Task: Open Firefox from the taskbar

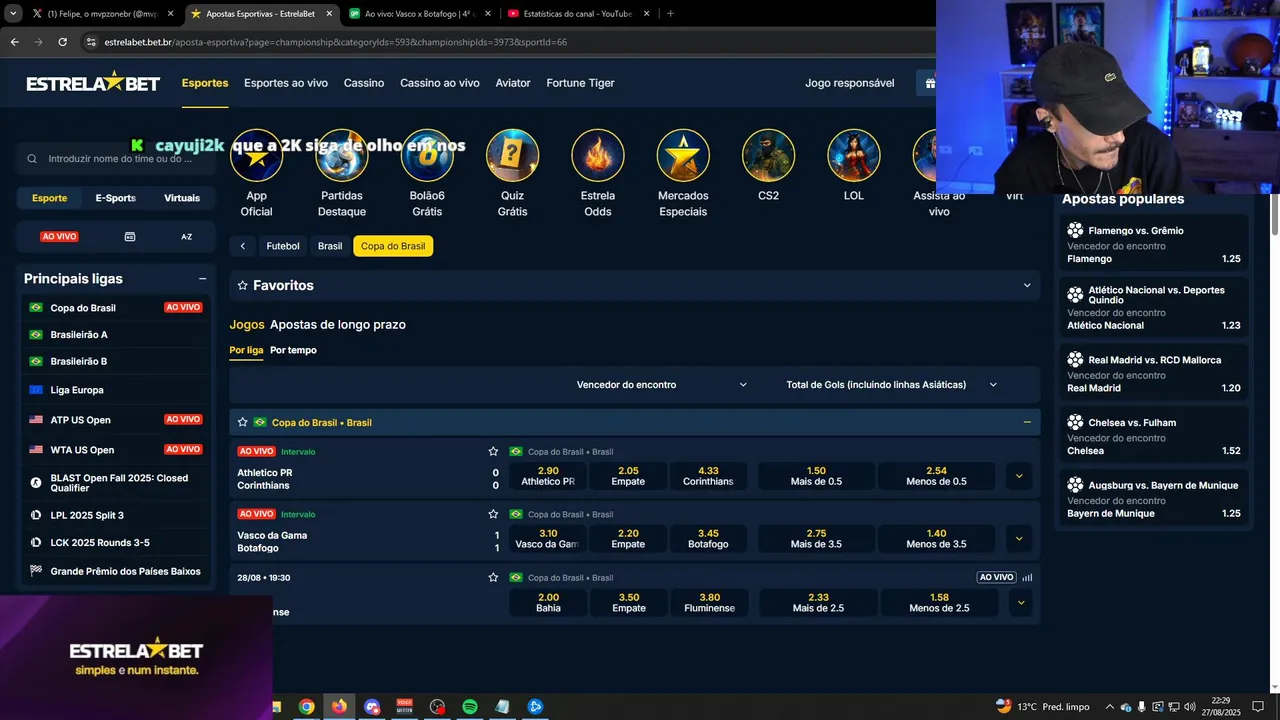Action: coord(339,707)
